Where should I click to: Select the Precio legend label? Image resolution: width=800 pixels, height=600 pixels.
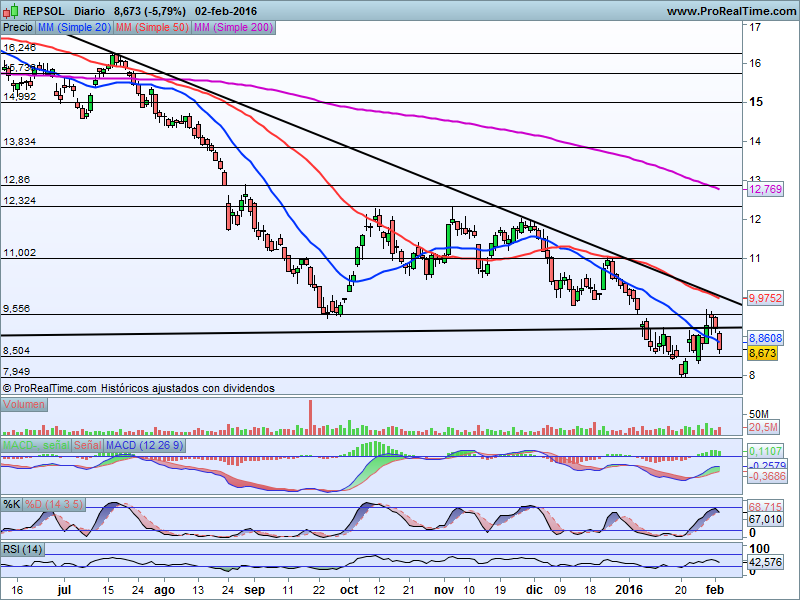pyautogui.click(x=18, y=28)
